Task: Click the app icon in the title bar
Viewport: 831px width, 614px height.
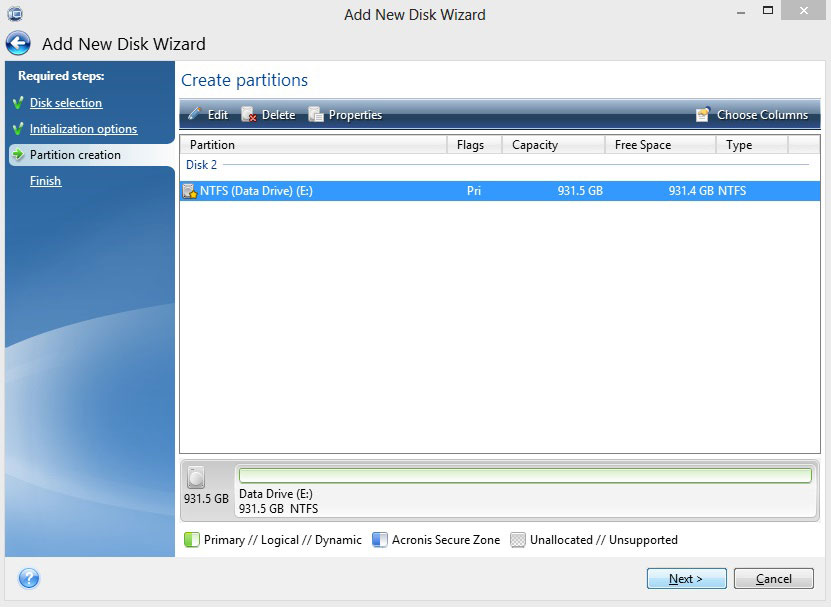Action: click(14, 14)
